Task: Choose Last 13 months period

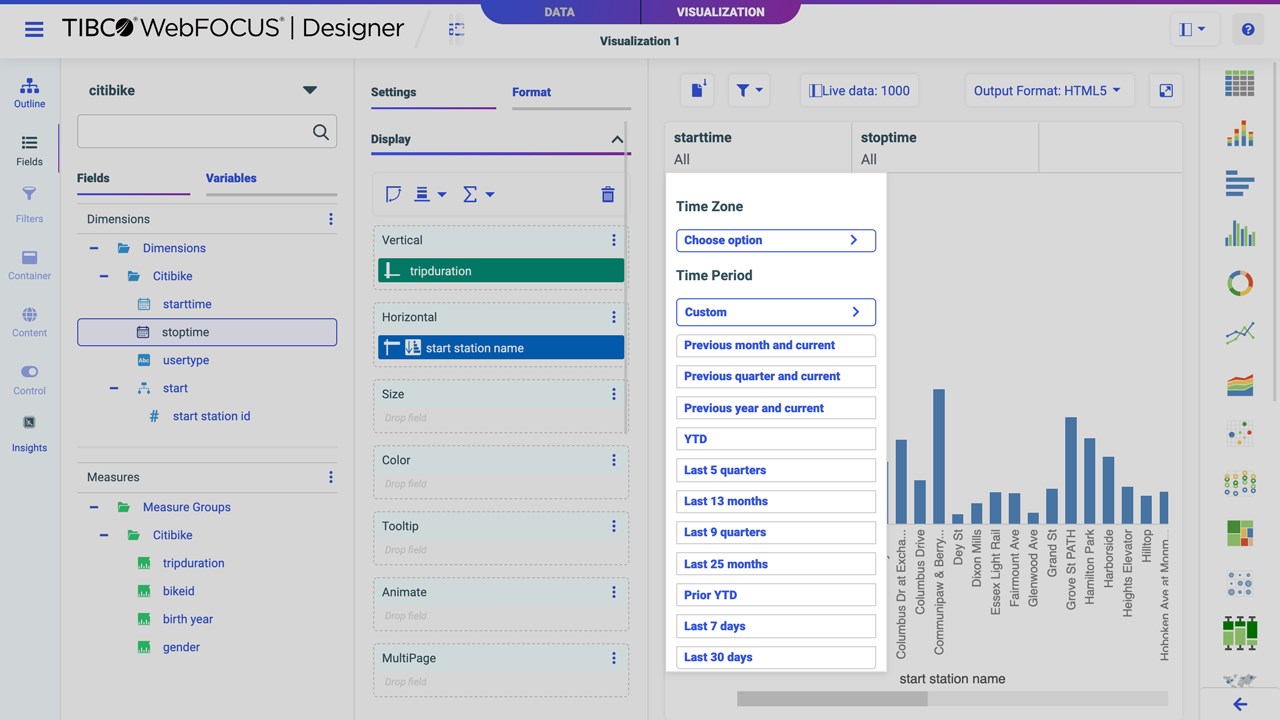Action: click(x=776, y=501)
